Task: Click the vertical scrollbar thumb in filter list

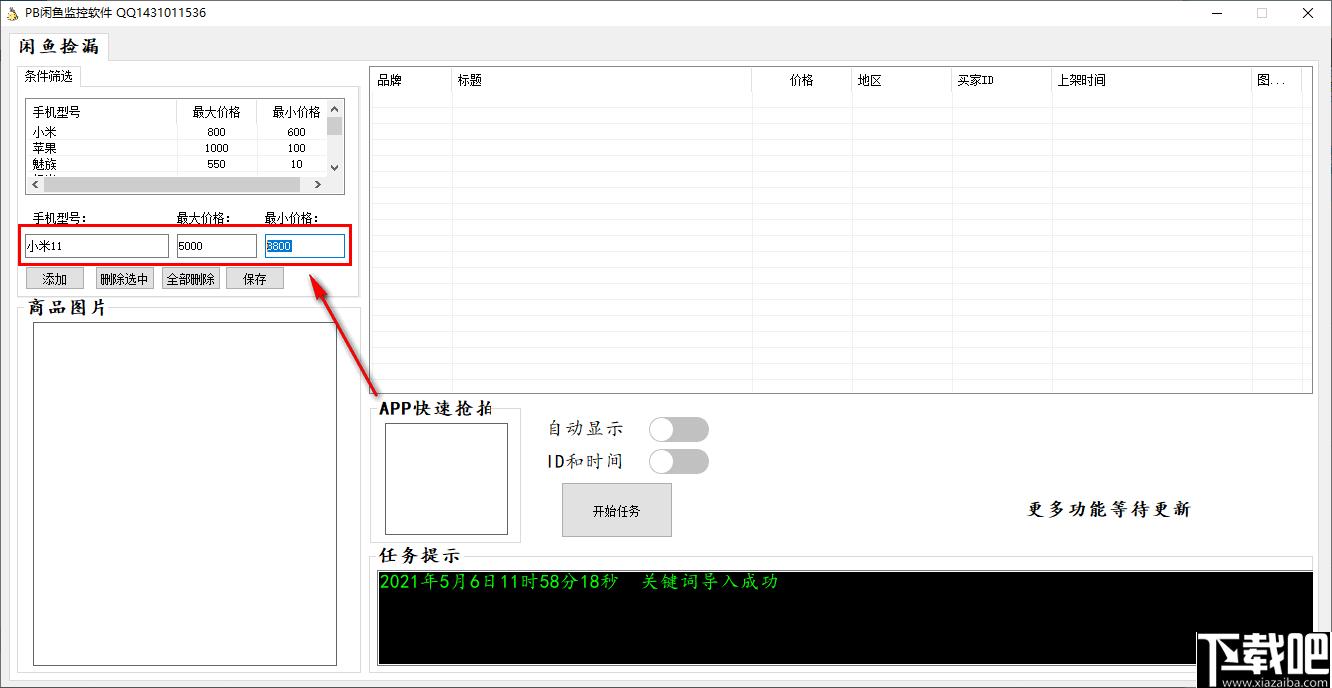Action: click(335, 126)
